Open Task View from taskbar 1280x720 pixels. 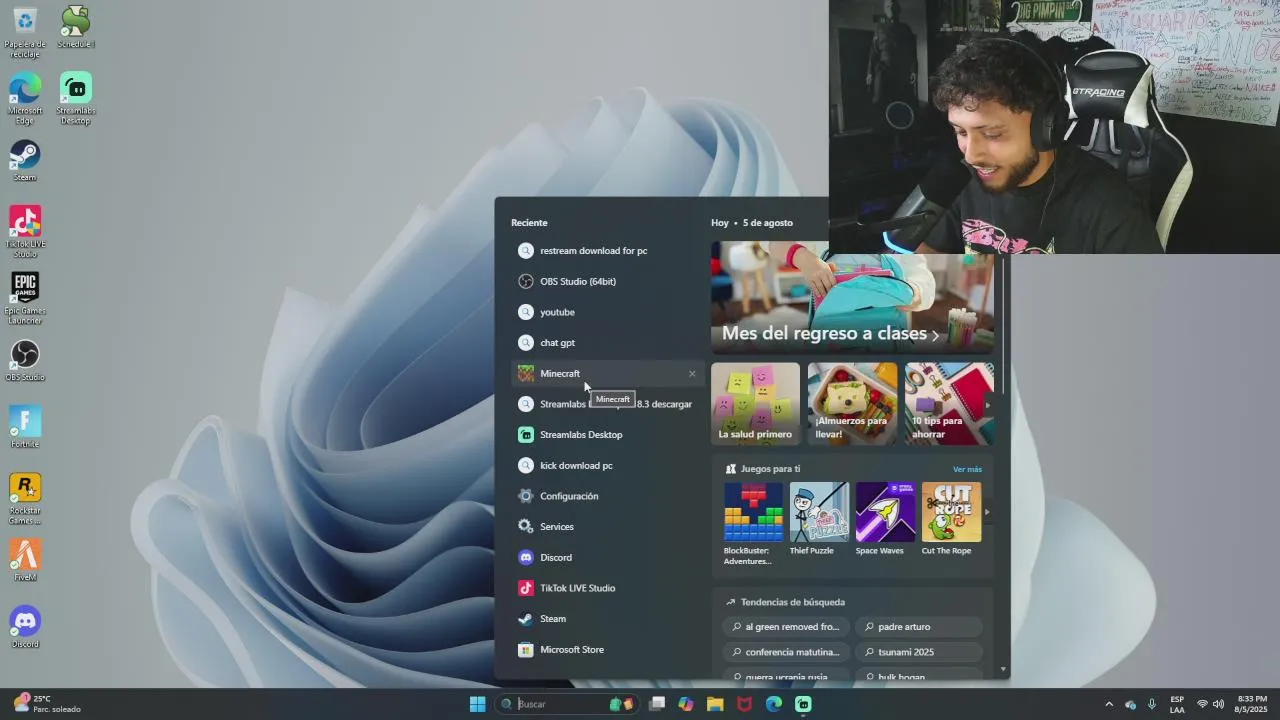[x=657, y=704]
